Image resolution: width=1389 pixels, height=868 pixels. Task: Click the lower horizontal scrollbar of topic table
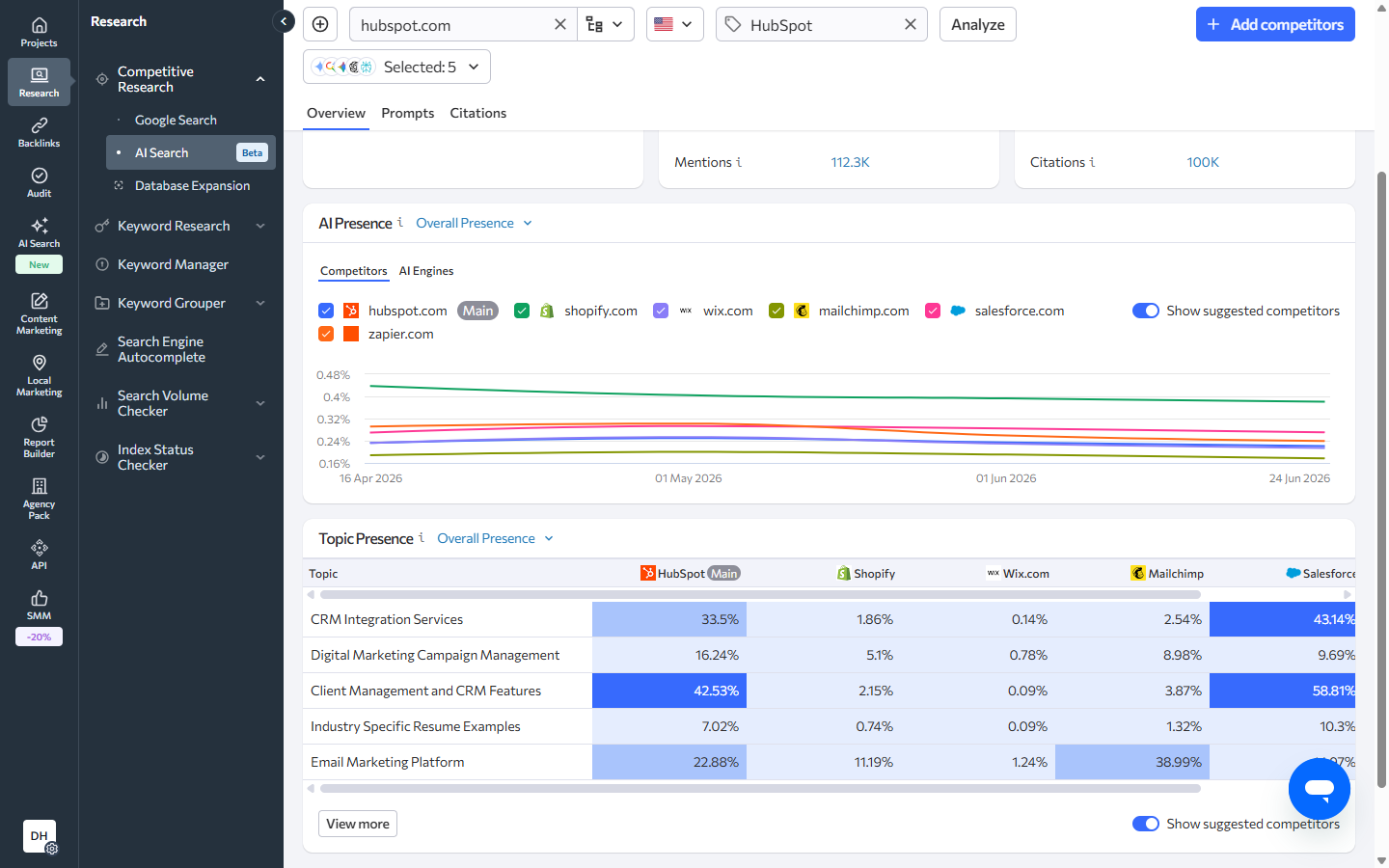760,788
